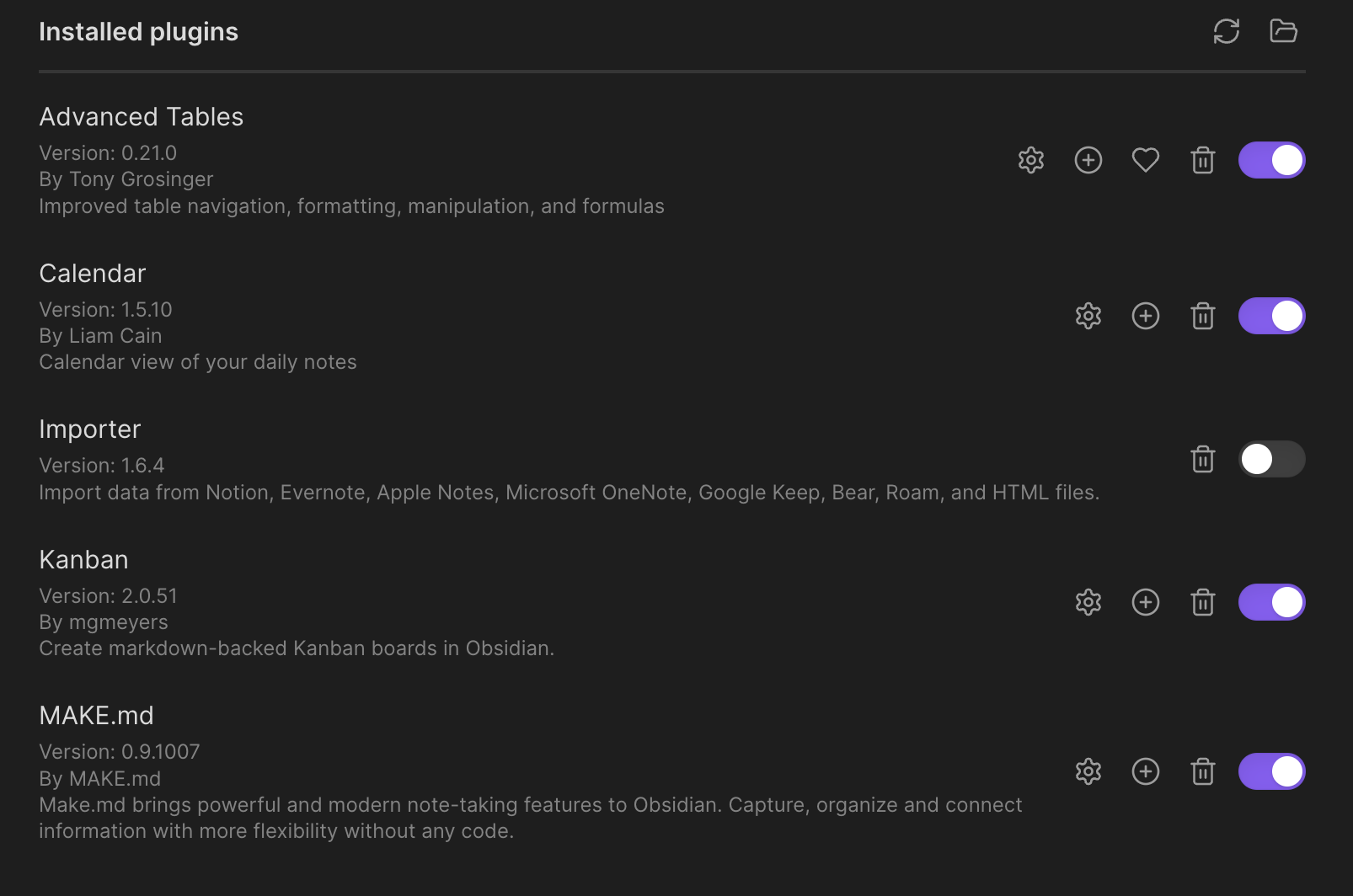Click 'By MAKE.md' author text
The width and height of the screenshot is (1353, 896).
(100, 779)
